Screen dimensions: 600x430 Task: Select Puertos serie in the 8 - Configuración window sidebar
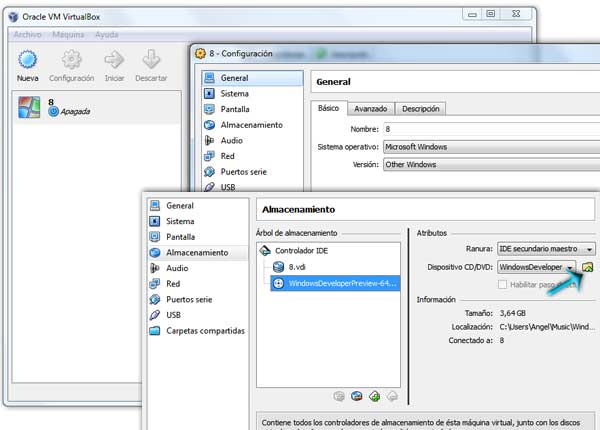point(253,172)
